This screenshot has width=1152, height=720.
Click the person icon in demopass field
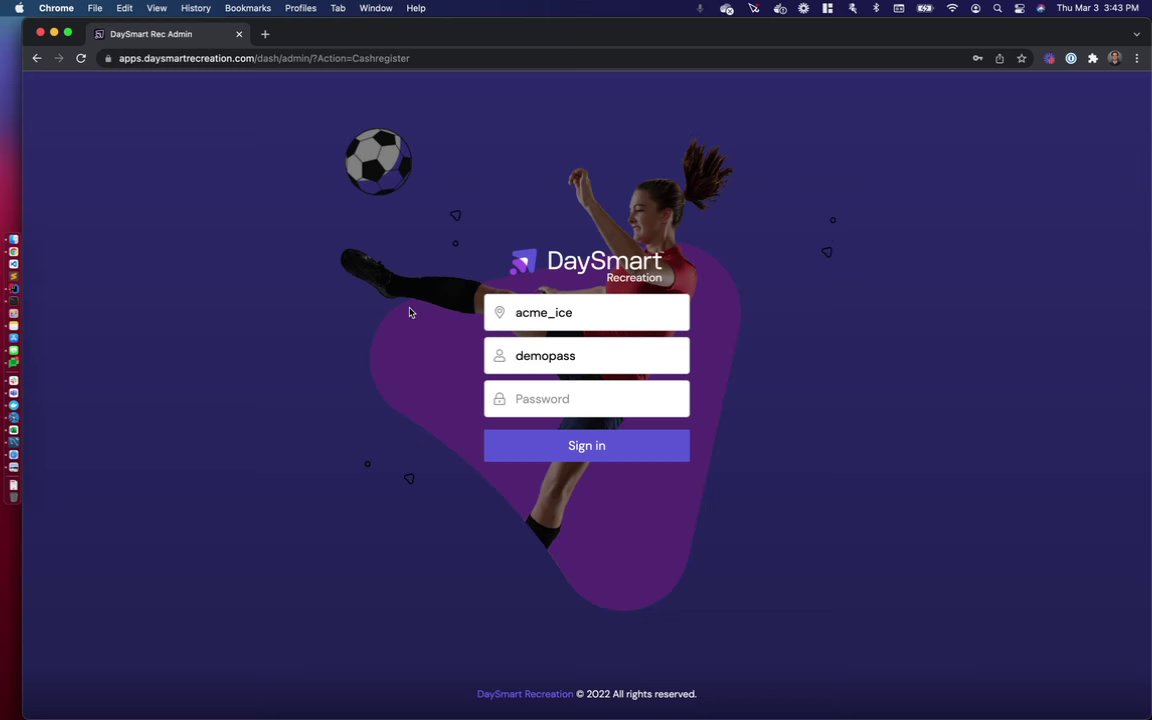coord(500,356)
